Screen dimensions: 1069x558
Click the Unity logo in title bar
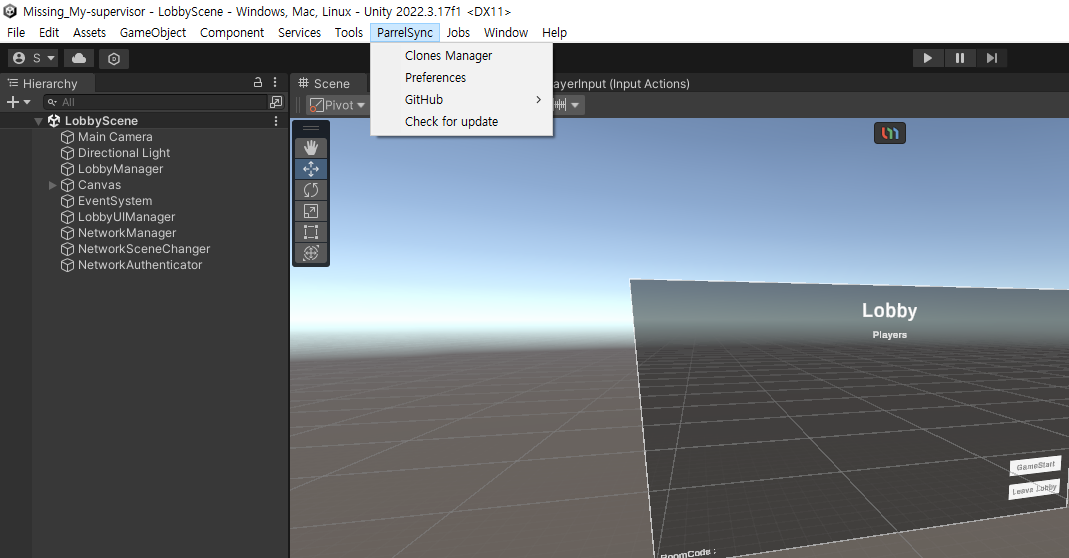(10, 11)
